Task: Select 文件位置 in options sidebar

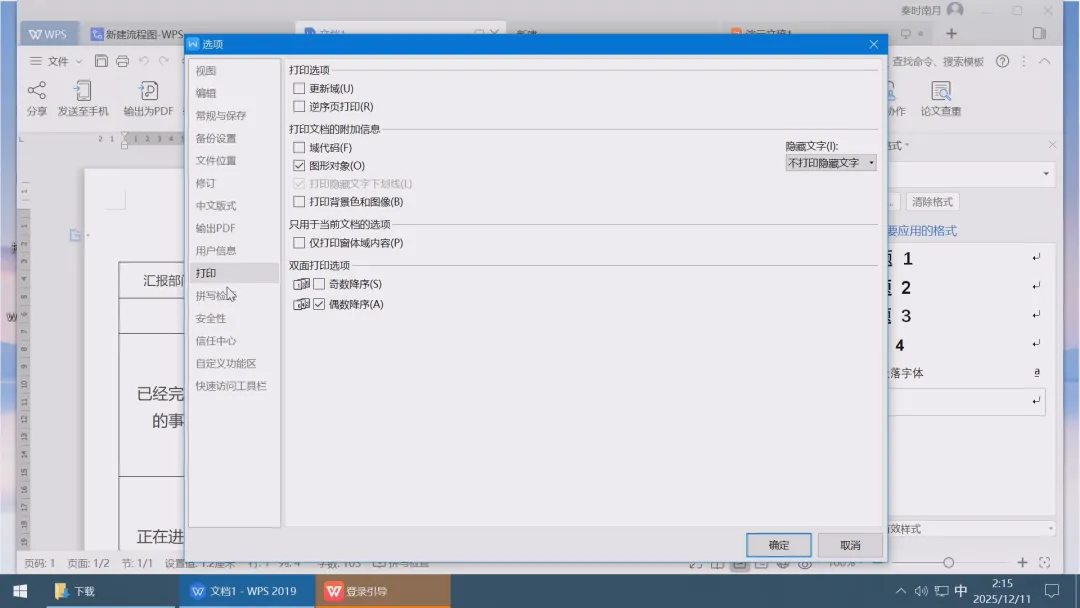Action: pyautogui.click(x=234, y=160)
